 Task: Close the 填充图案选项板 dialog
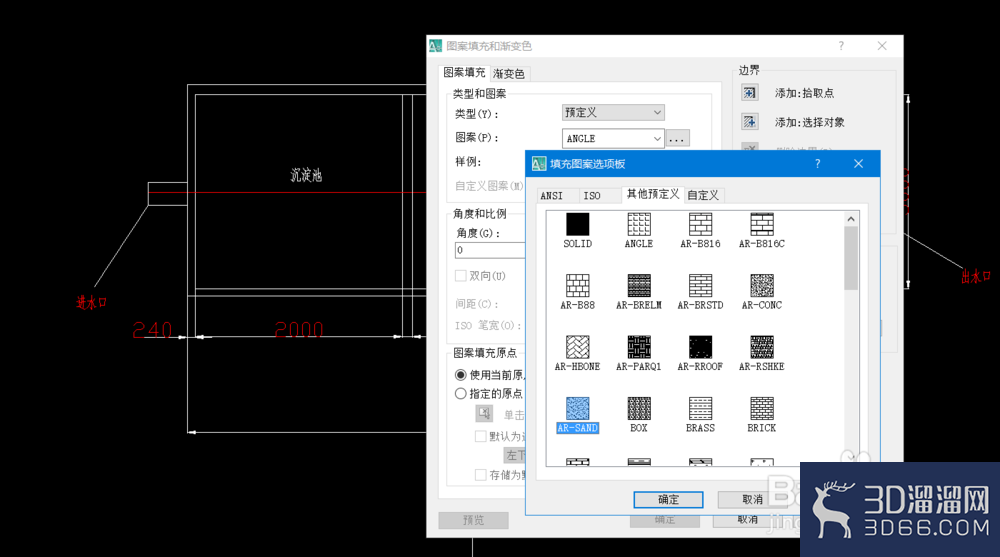click(858, 164)
